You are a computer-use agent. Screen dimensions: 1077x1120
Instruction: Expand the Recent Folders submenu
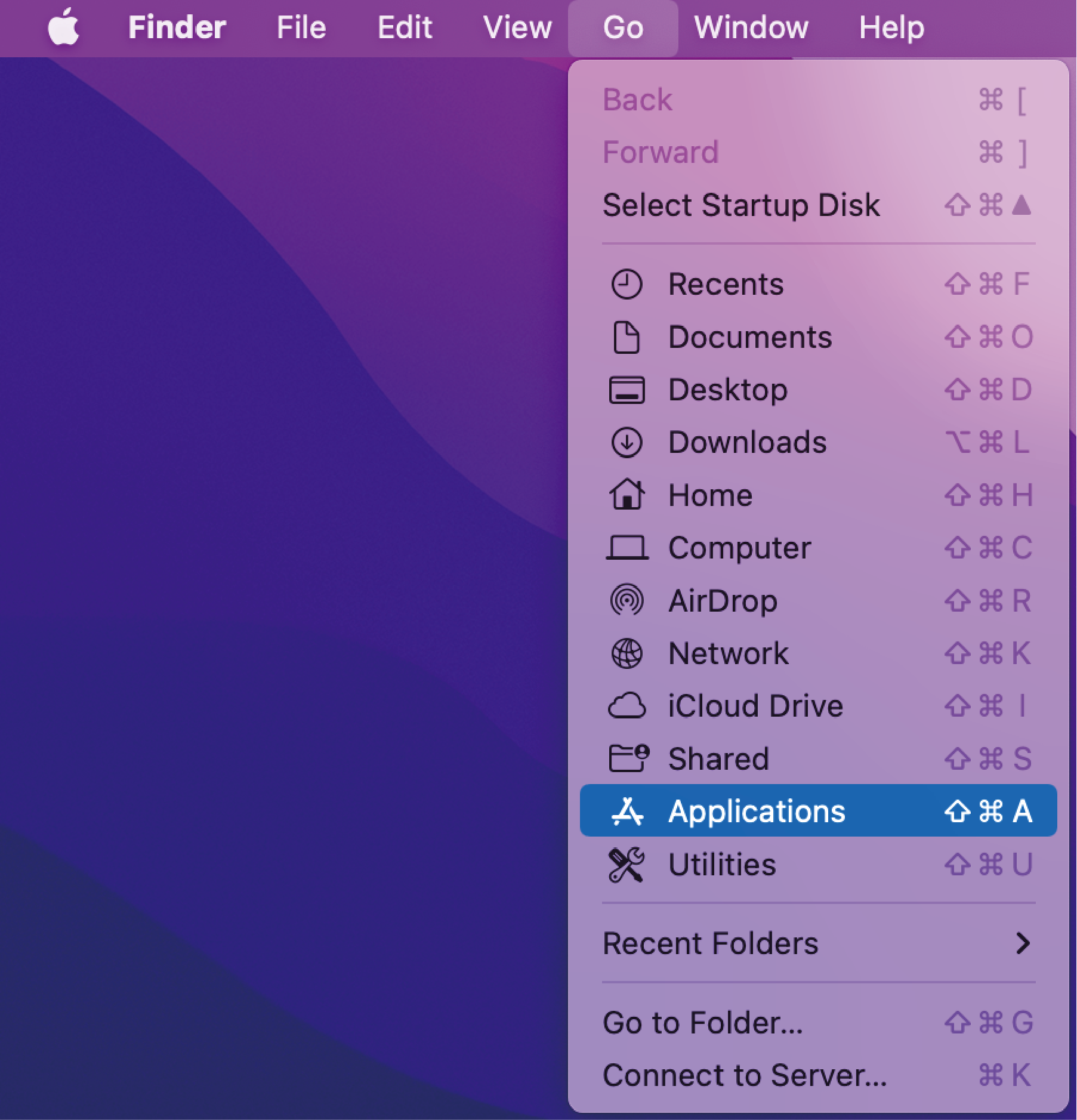click(817, 943)
